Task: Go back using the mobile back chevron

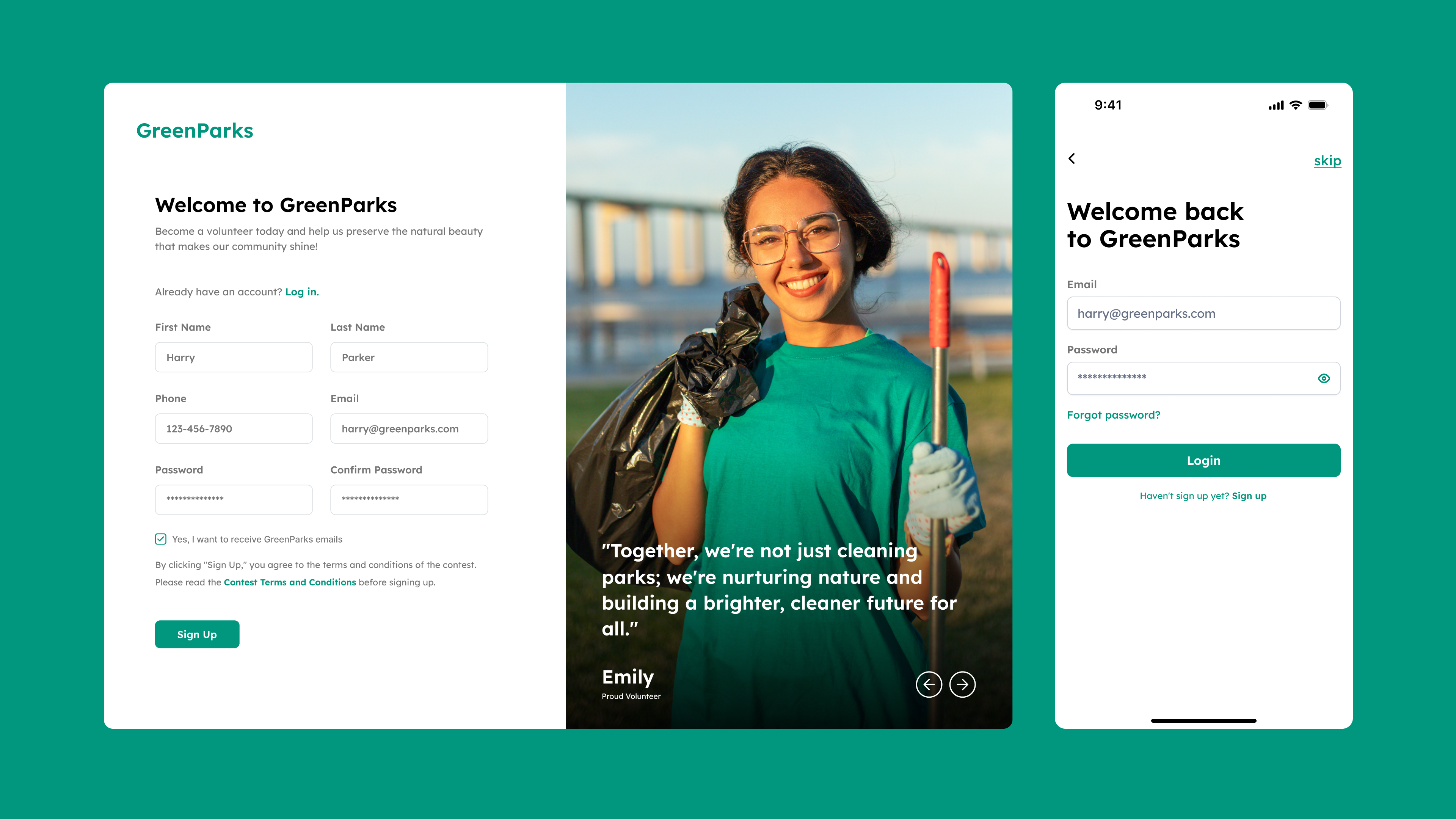Action: point(1072,159)
